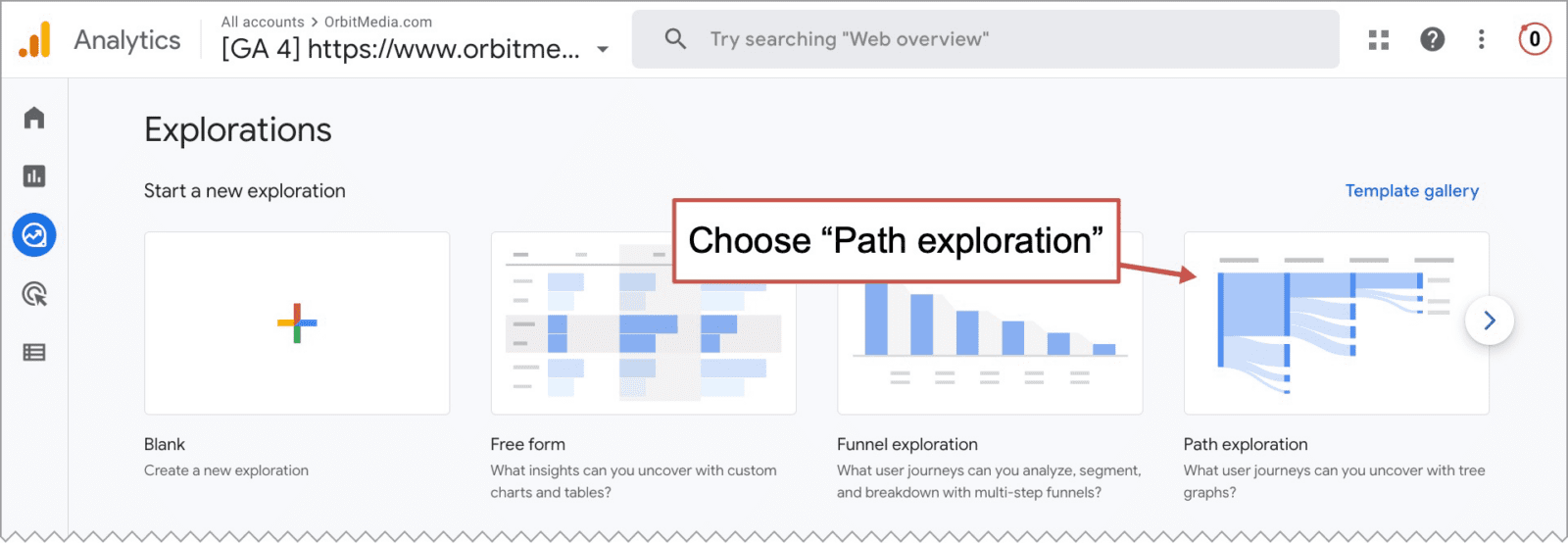This screenshot has height=543, width=1568.
Task: Open the Advertising cursor-target icon
Action: click(x=34, y=294)
